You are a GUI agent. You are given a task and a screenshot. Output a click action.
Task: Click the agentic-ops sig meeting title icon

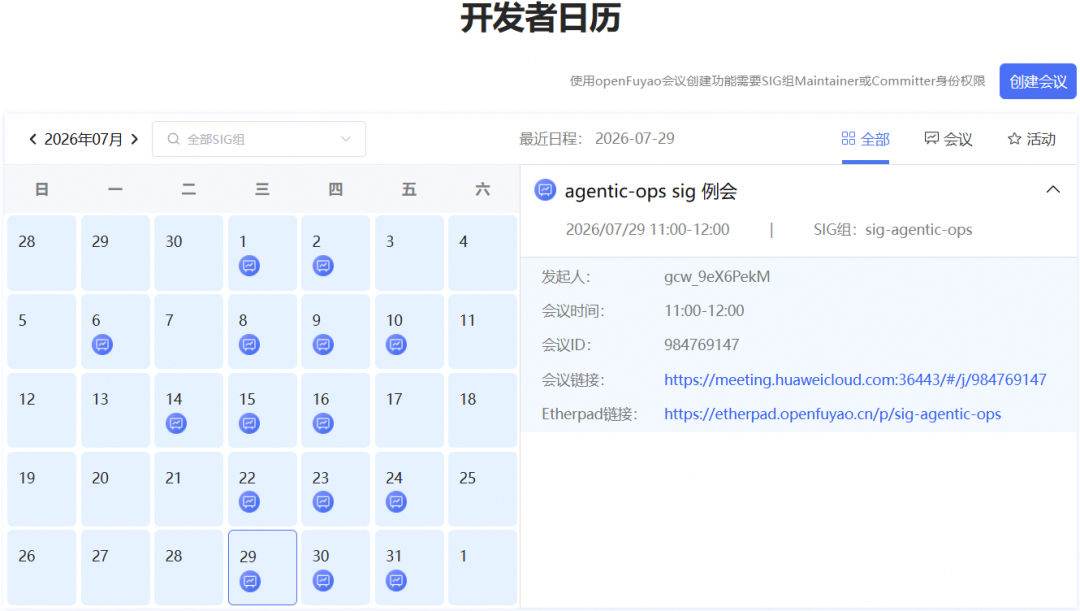point(545,190)
